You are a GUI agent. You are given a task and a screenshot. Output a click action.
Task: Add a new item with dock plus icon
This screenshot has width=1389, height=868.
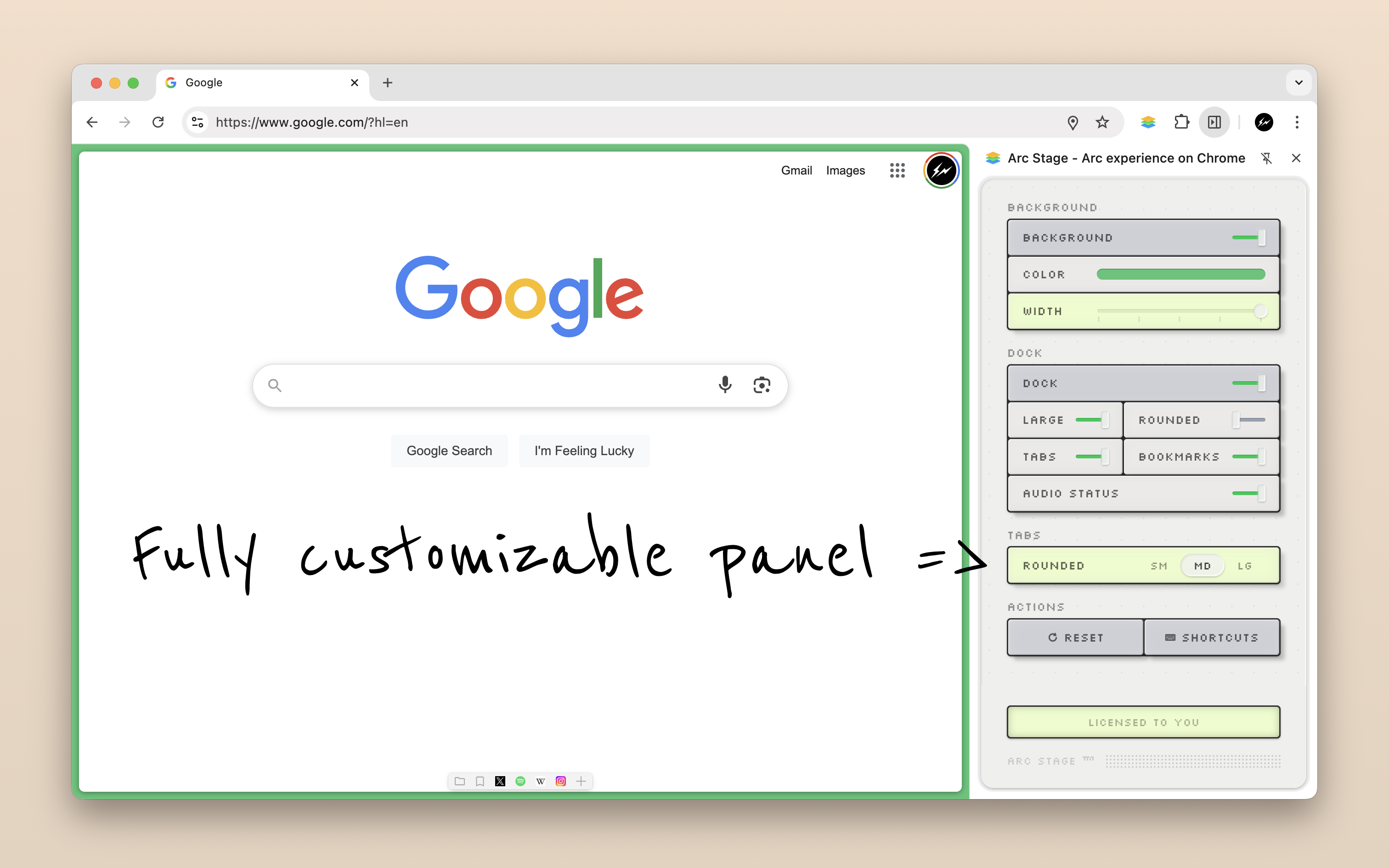581,781
